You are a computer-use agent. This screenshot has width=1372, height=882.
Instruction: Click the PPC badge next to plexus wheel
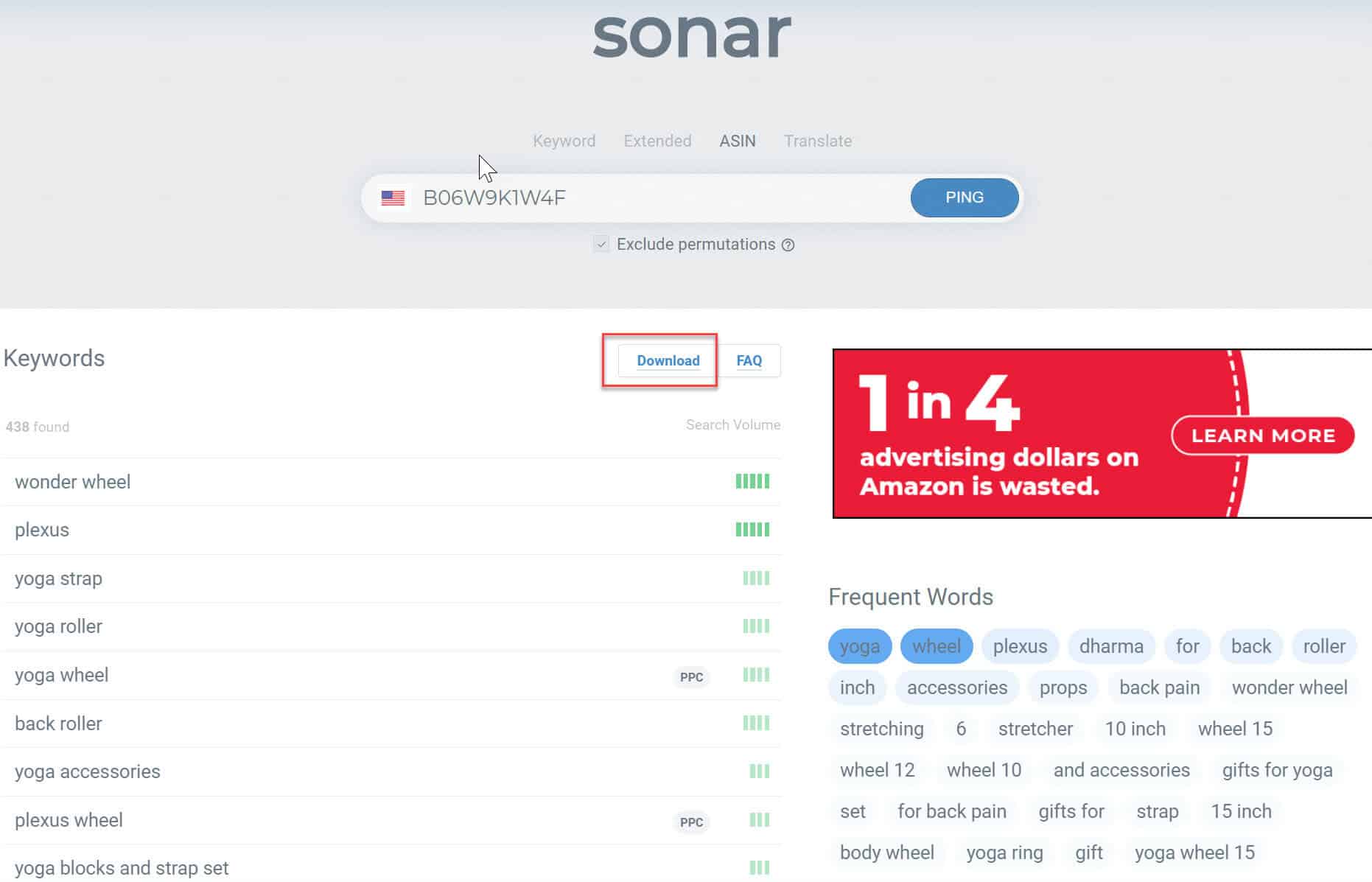[x=690, y=822]
